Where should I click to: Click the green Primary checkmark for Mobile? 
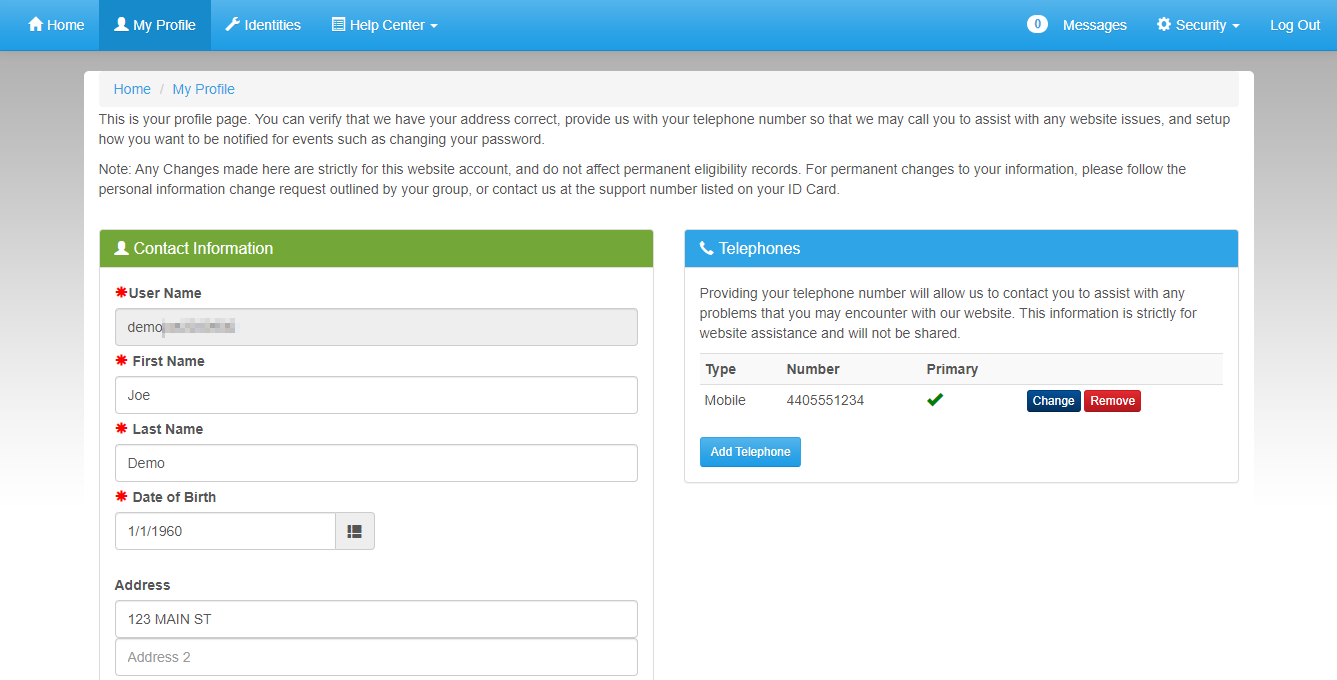[x=935, y=400]
